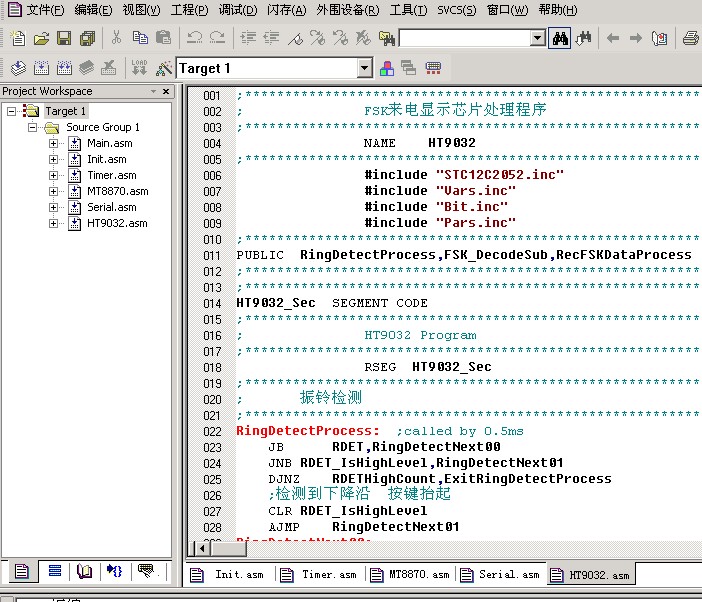702x602 pixels.
Task: Cut selection with scissors icon
Action: point(116,38)
